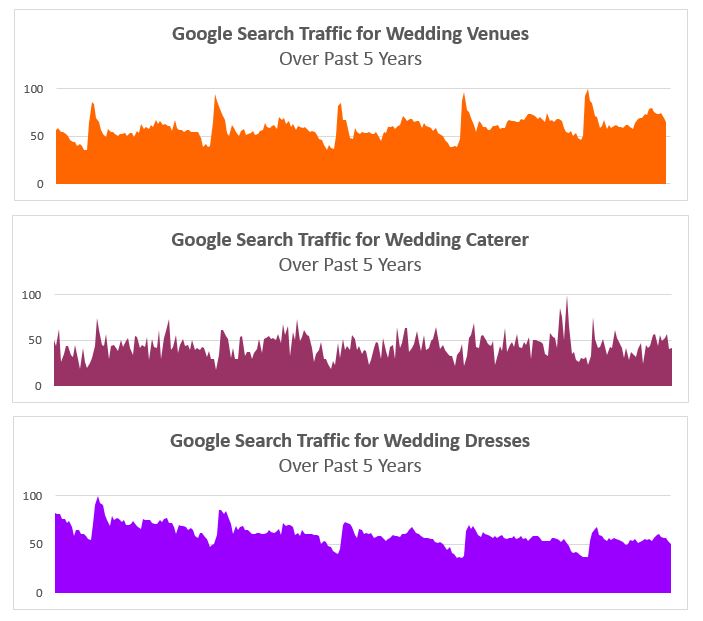Image resolution: width=703 pixels, height=621 pixels.
Task: Click the 100 axis label on Venues chart
Action: pyautogui.click(x=33, y=89)
